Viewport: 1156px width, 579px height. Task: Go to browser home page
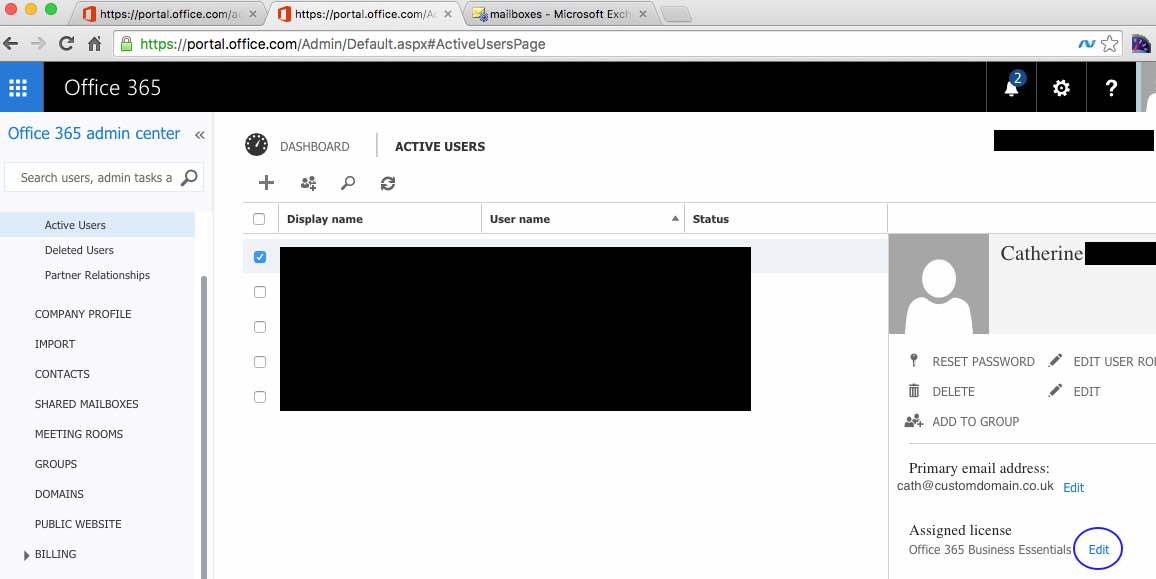(x=94, y=44)
